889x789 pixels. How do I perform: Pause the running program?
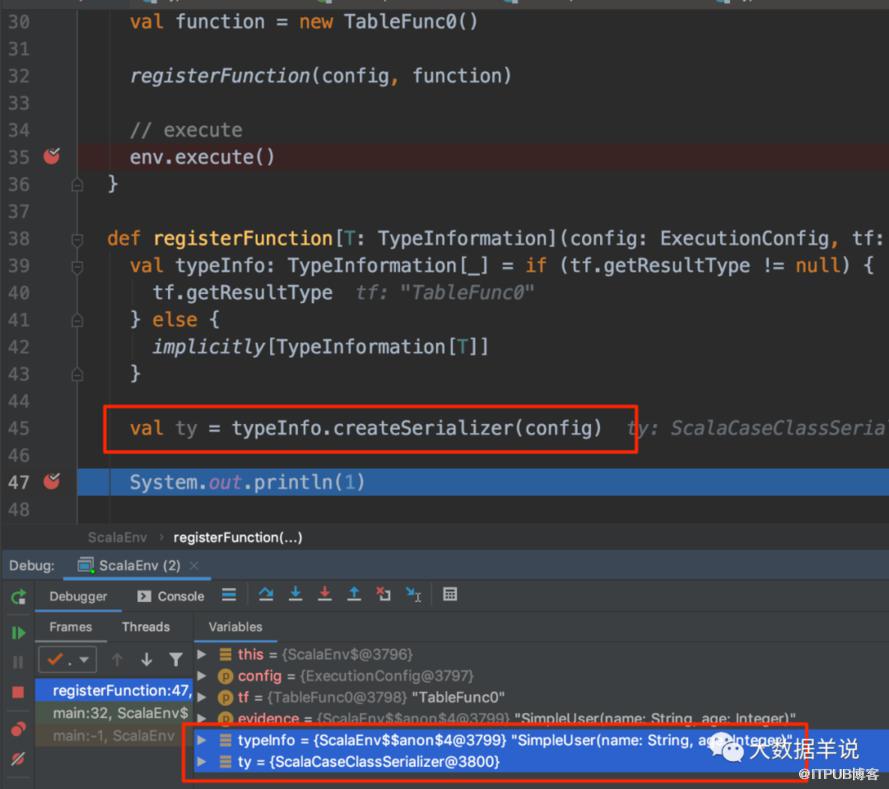click(19, 662)
